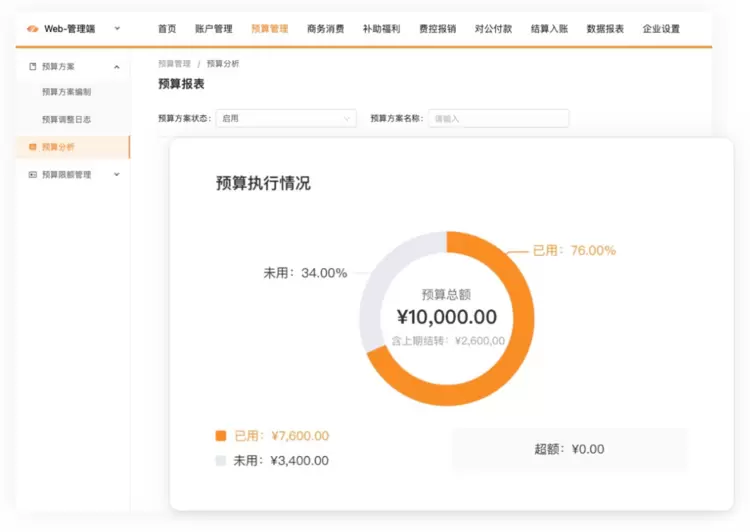This screenshot has height=532, width=750.
Task: Expand the 预算跟那管理 sidebar section
Action: [x=117, y=175]
